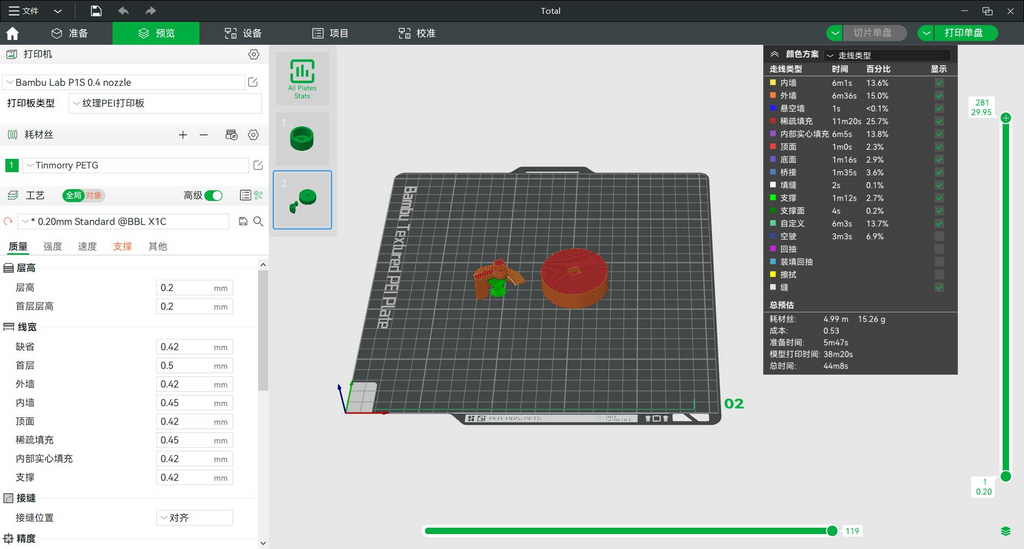The height and width of the screenshot is (549, 1024).
Task: Open the 速度 settings tab
Action: click(87, 246)
